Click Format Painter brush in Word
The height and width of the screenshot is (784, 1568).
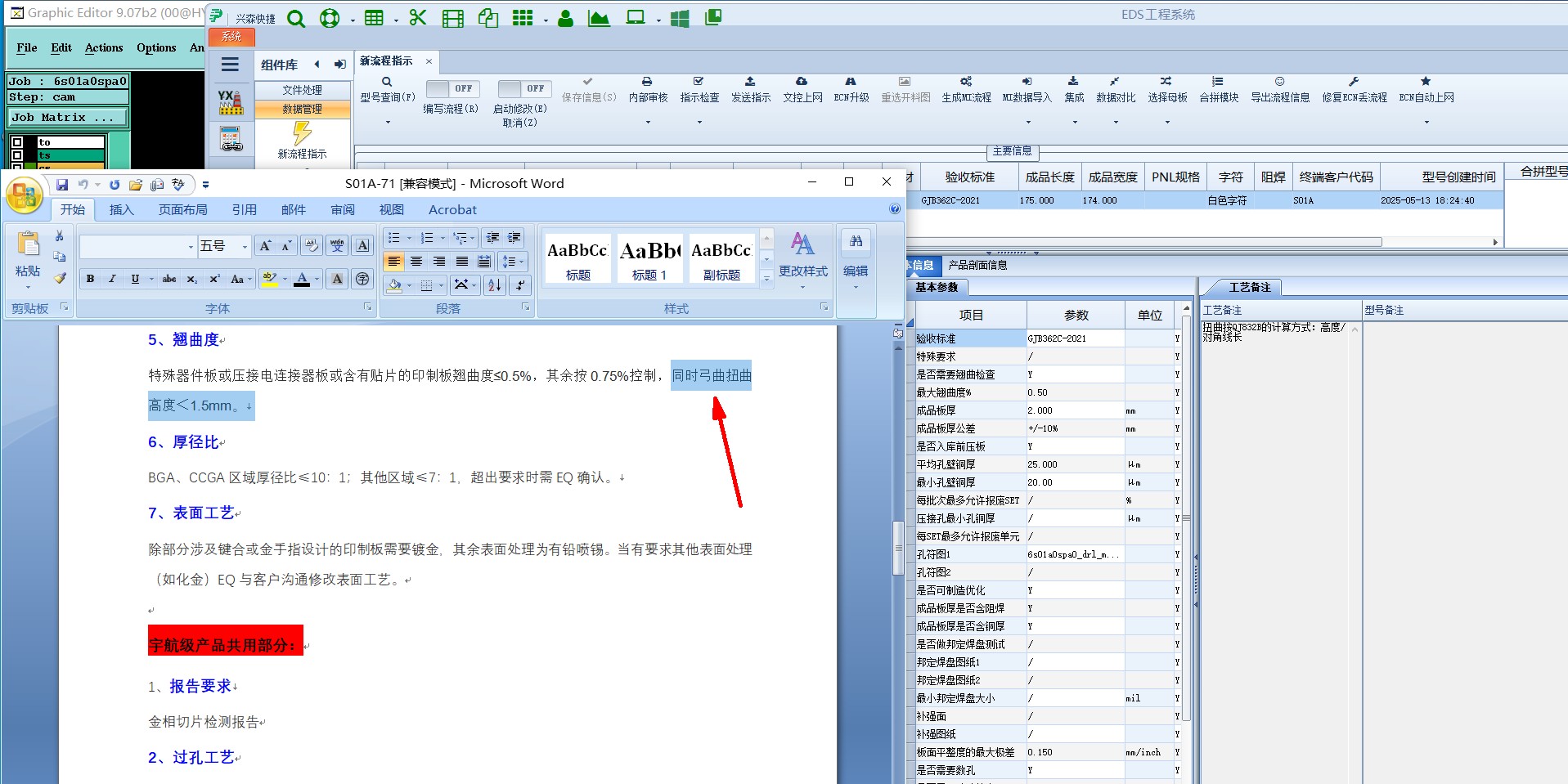(x=60, y=278)
